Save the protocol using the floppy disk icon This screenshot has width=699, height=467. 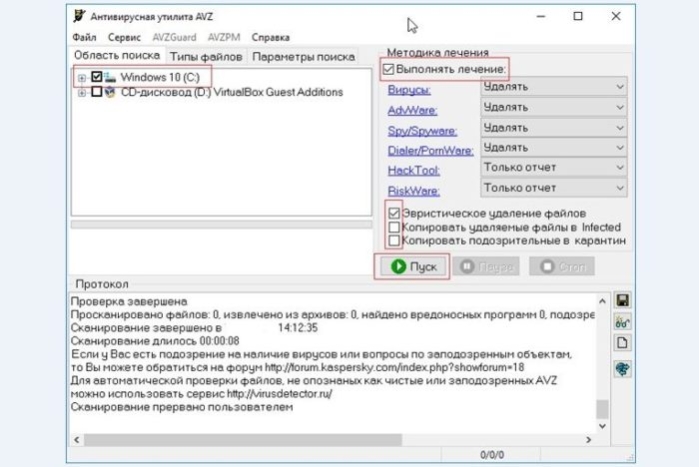coord(622,300)
